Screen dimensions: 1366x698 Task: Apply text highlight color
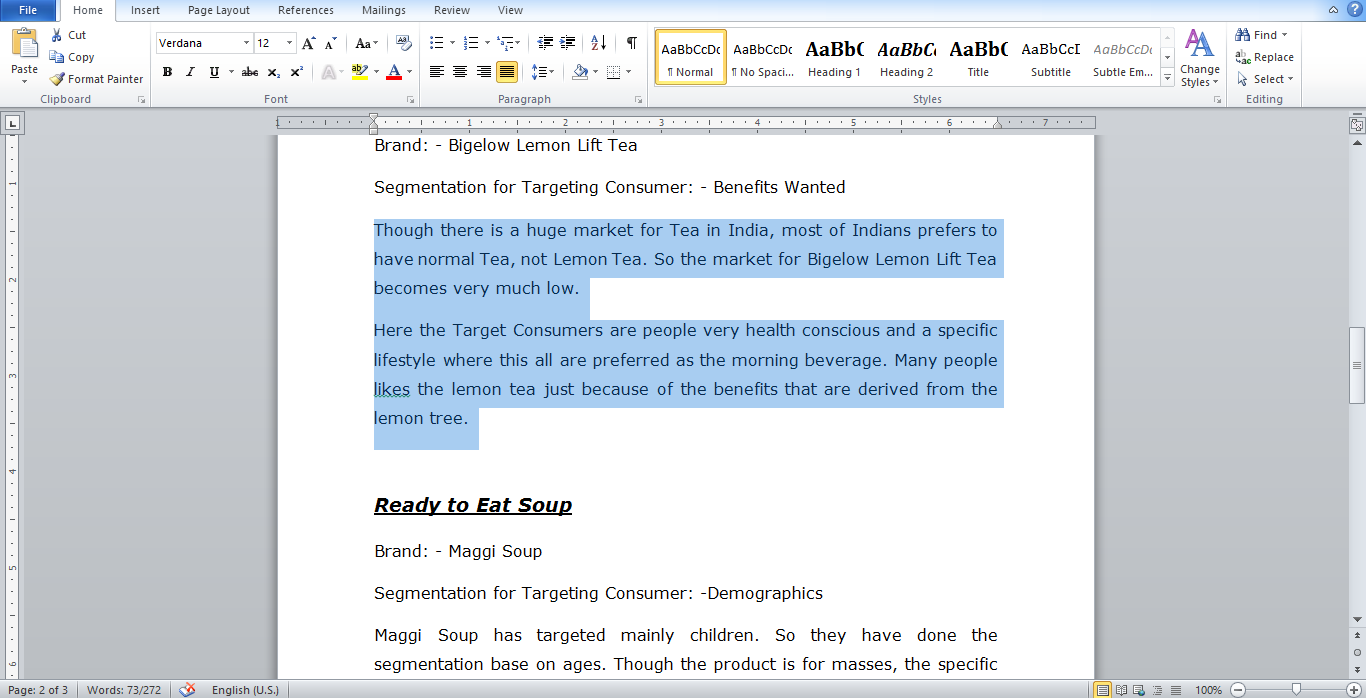click(x=360, y=72)
